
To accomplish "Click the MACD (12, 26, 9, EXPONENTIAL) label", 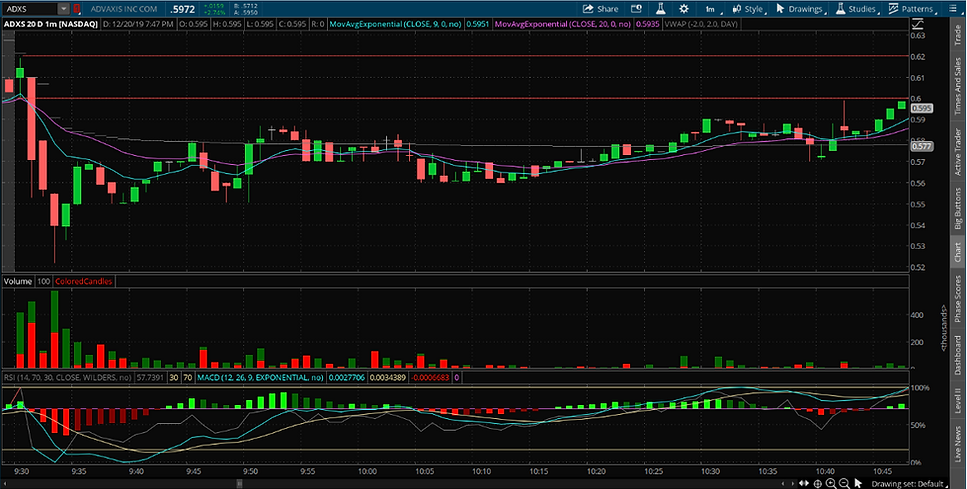I will coord(258,377).
